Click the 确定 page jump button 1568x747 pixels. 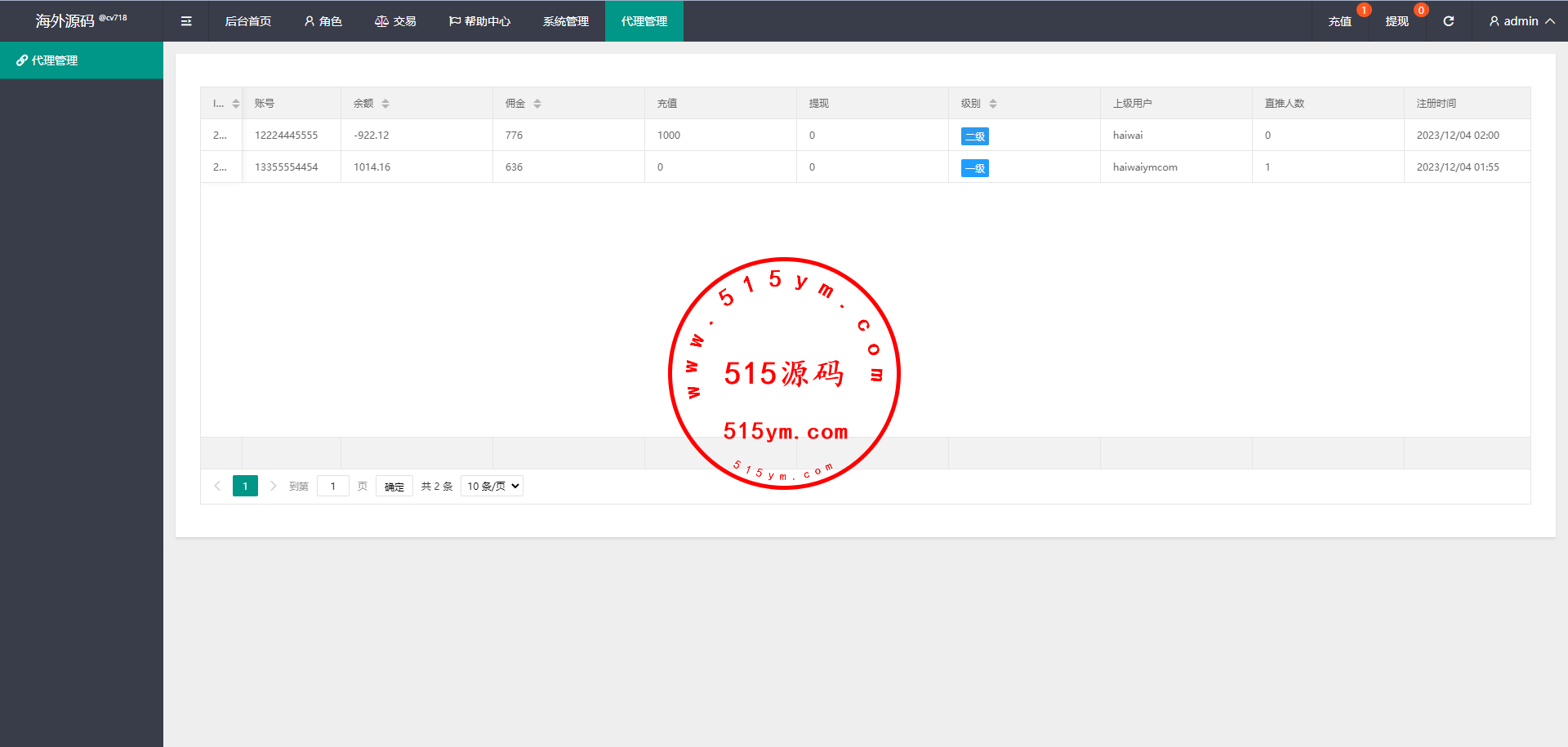click(x=394, y=486)
